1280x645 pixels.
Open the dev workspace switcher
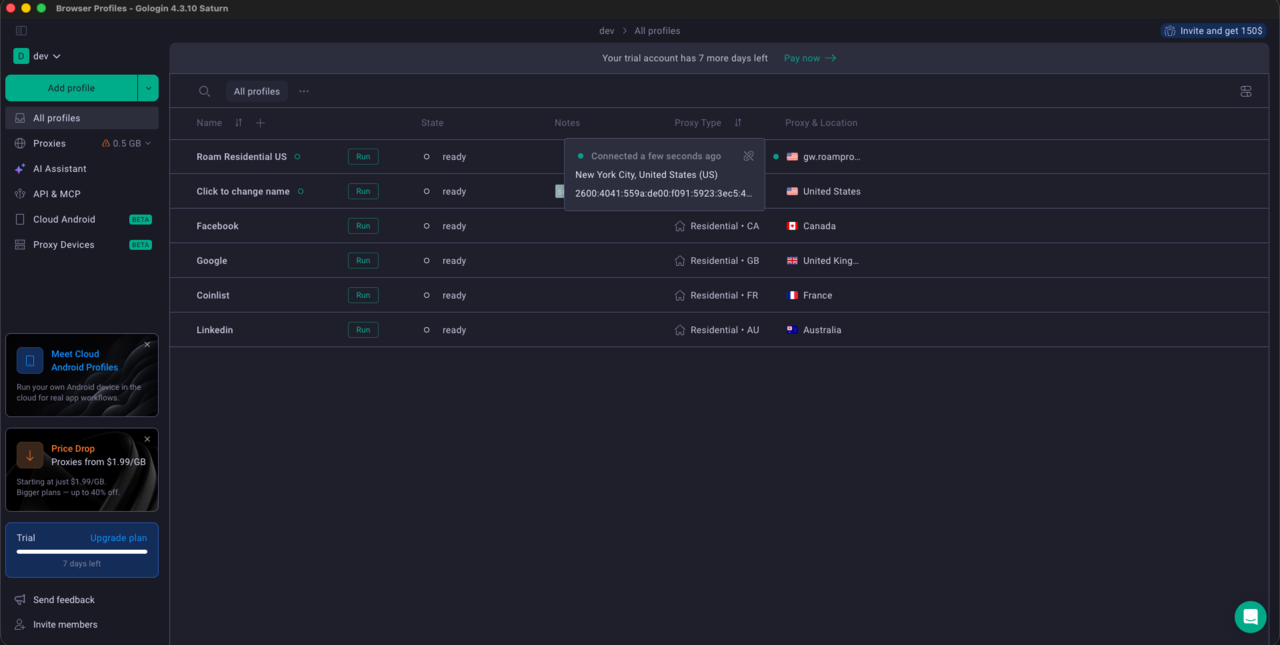pyautogui.click(x=38, y=56)
